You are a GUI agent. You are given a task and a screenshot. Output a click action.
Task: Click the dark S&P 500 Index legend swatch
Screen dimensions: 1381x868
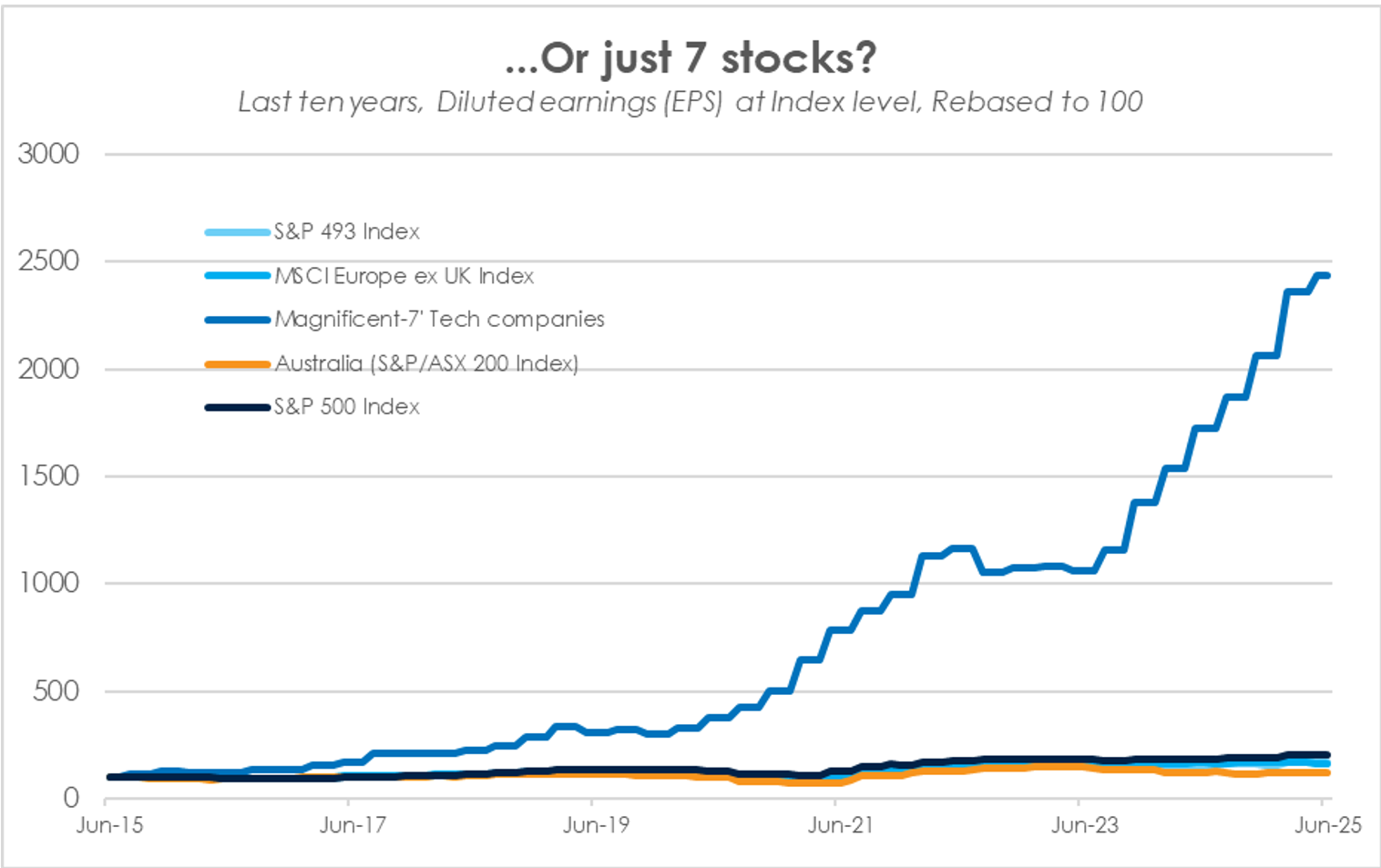(238, 407)
